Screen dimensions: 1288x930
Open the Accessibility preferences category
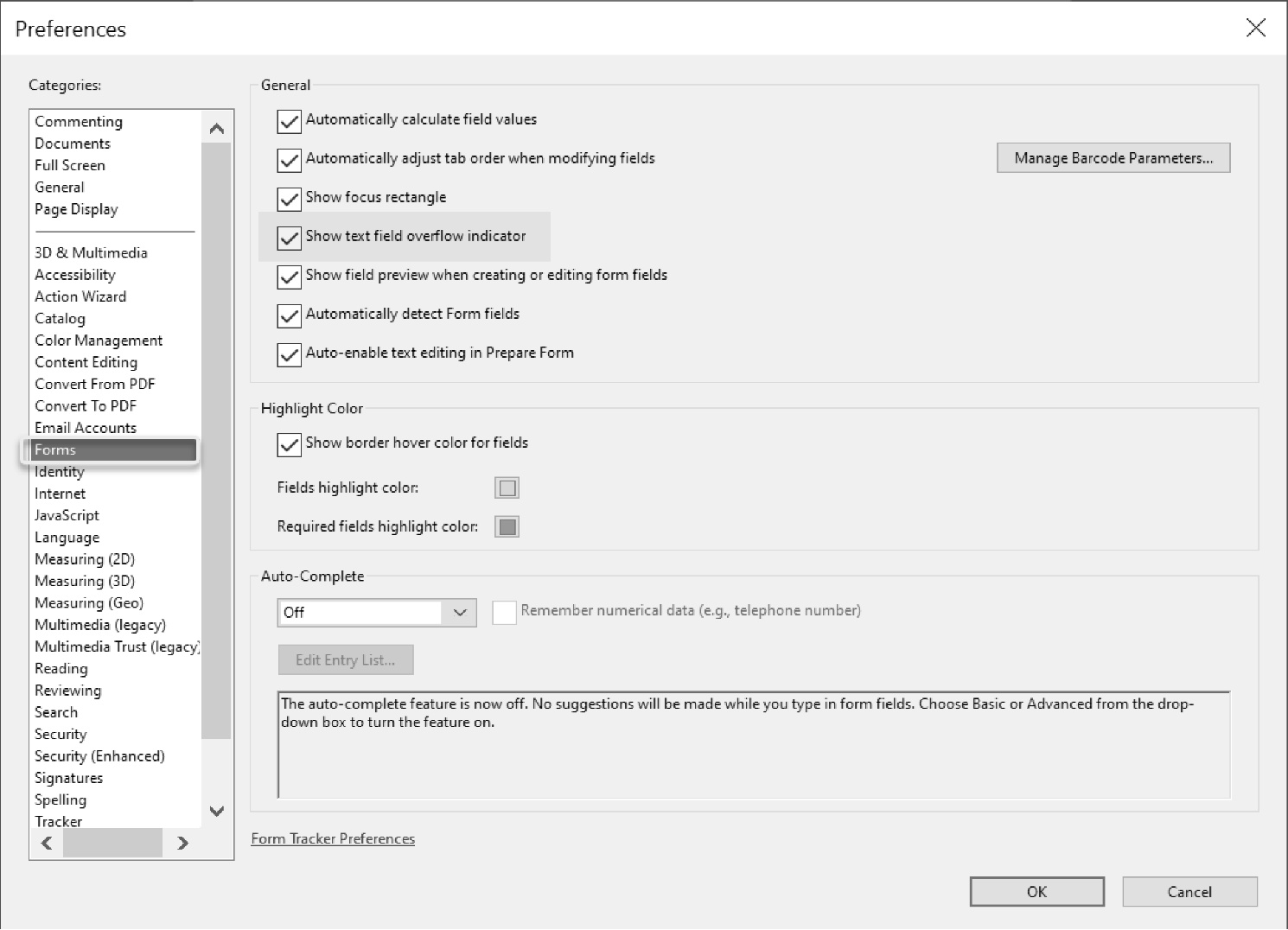(x=75, y=275)
